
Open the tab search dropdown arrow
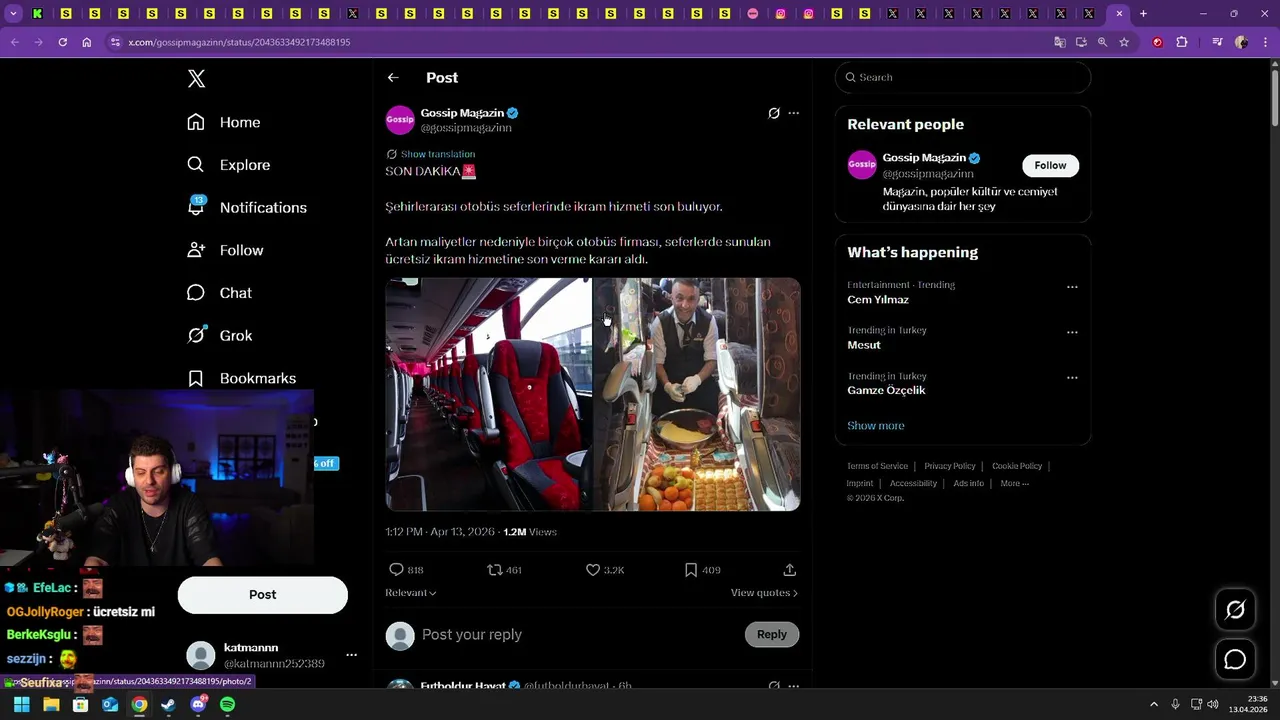point(13,14)
